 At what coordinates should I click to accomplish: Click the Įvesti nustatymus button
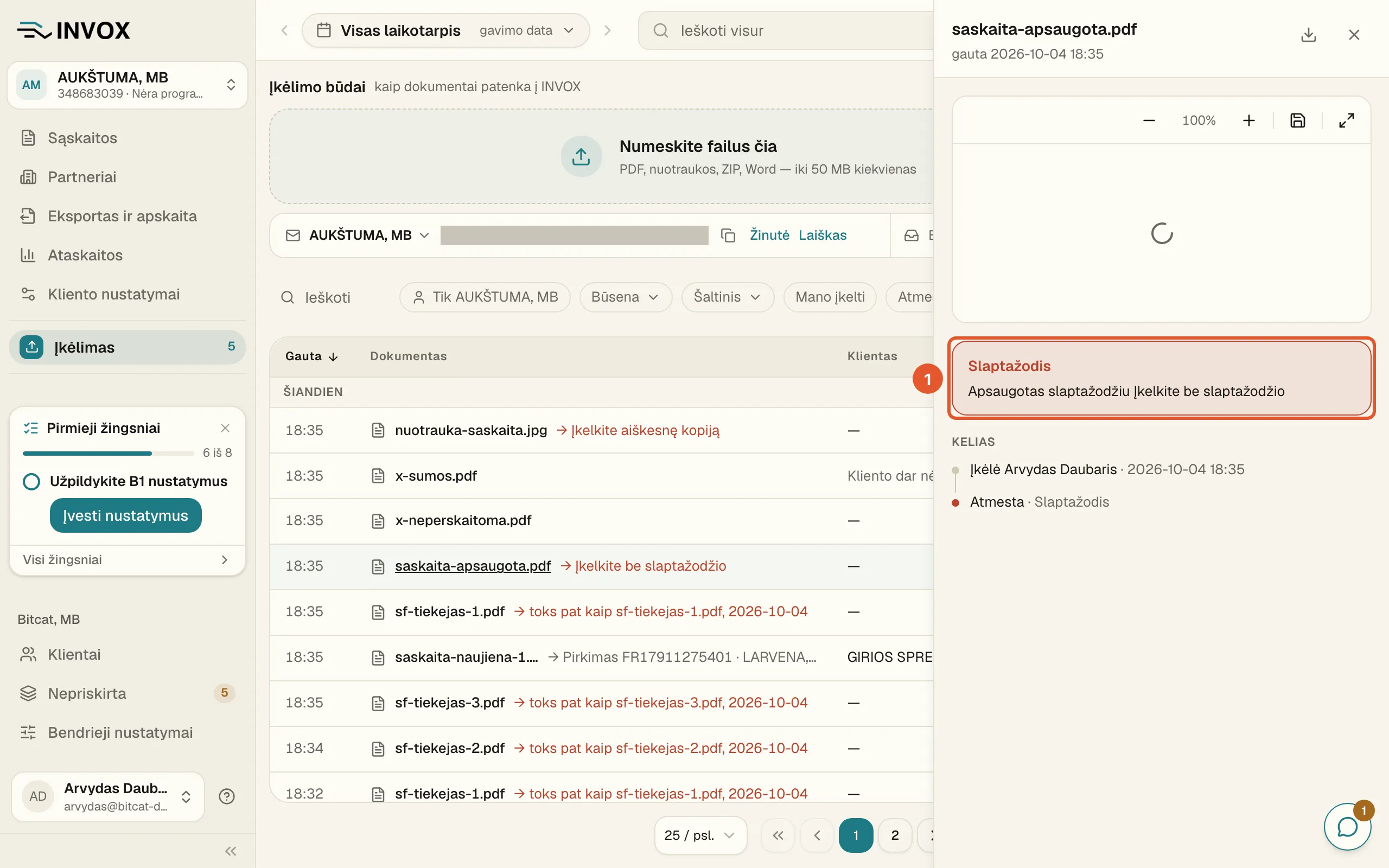[x=125, y=515]
